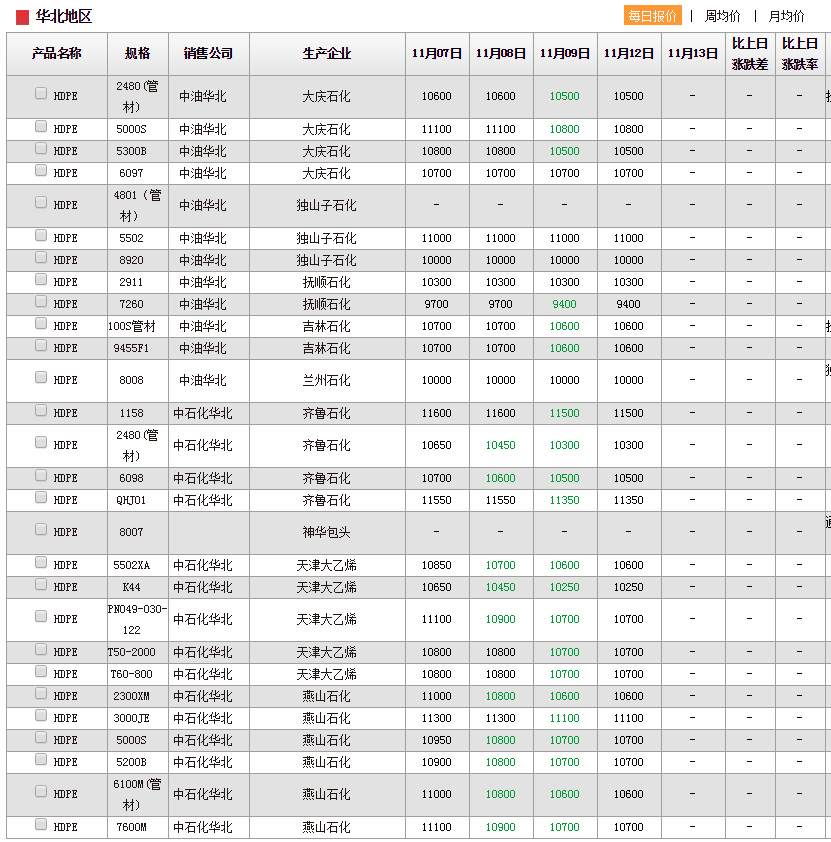Select the 每日报价 tab

point(652,16)
